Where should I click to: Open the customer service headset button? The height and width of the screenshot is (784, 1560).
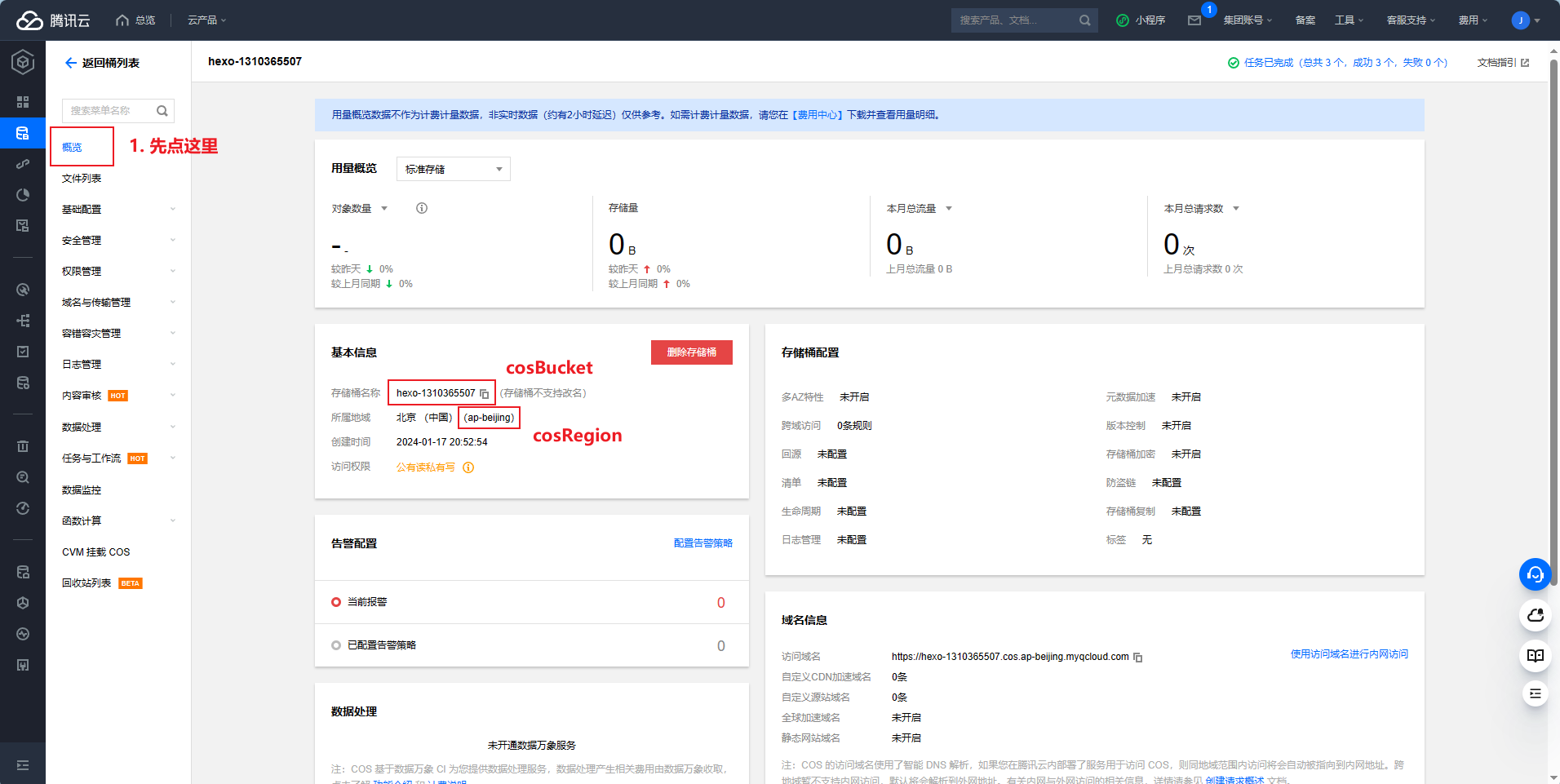point(1535,574)
